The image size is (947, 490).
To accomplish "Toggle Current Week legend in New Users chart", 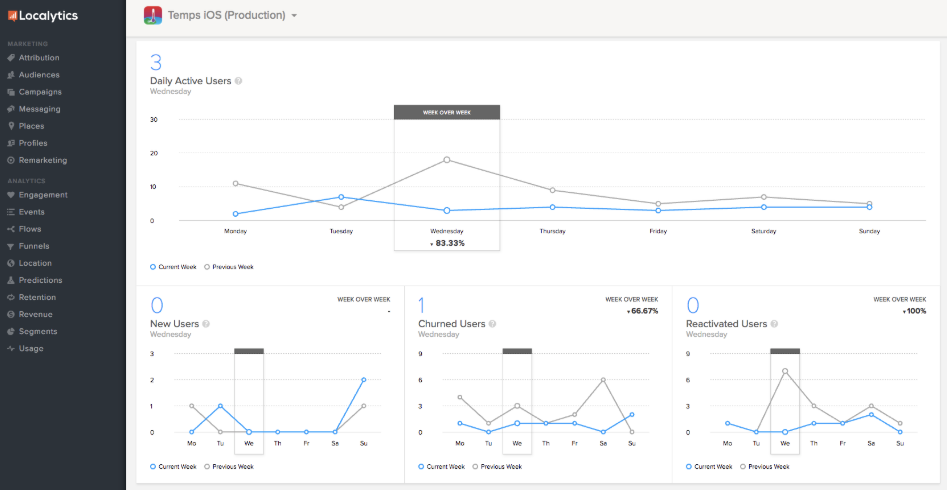I will (173, 466).
